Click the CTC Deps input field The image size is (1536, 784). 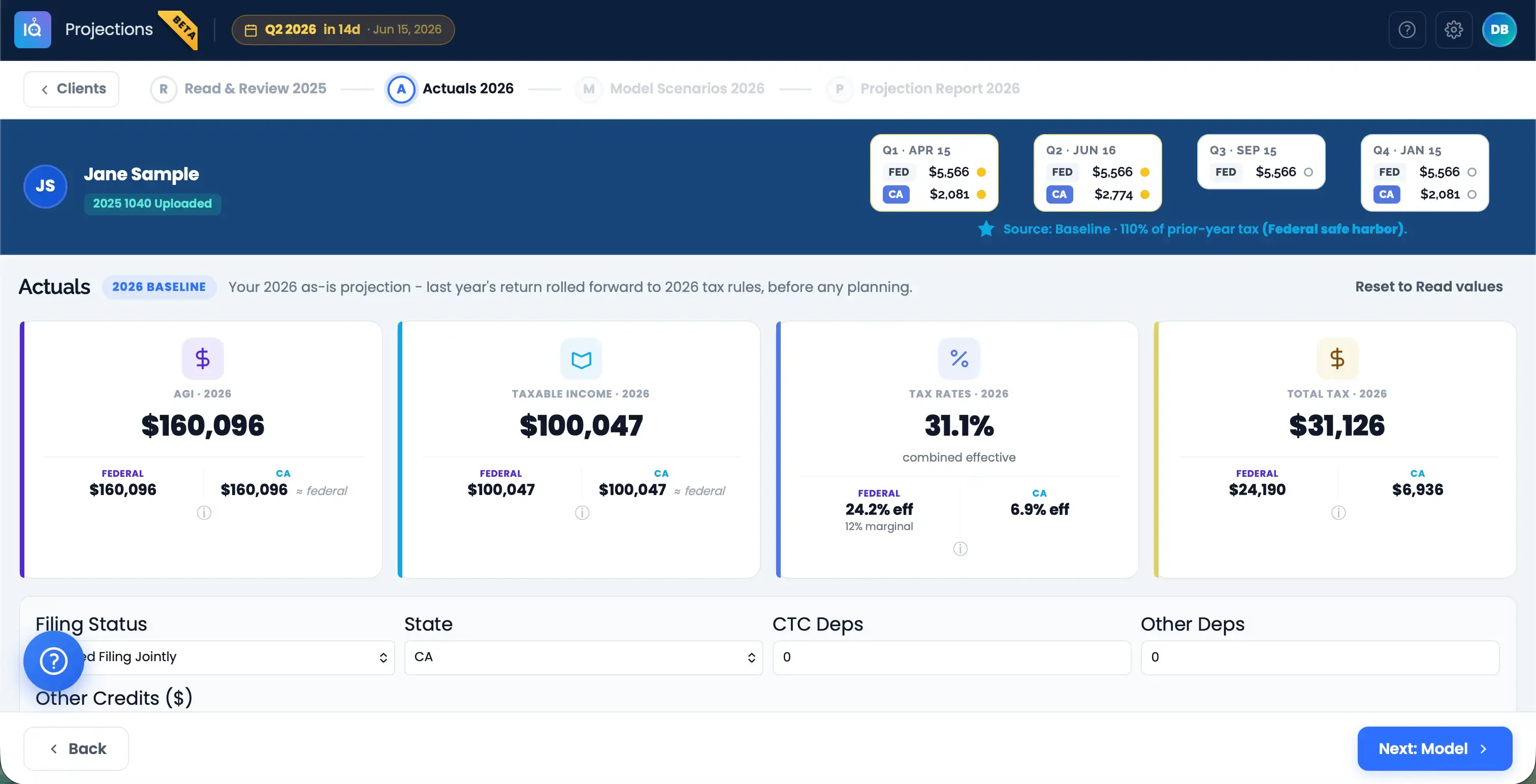coord(952,657)
